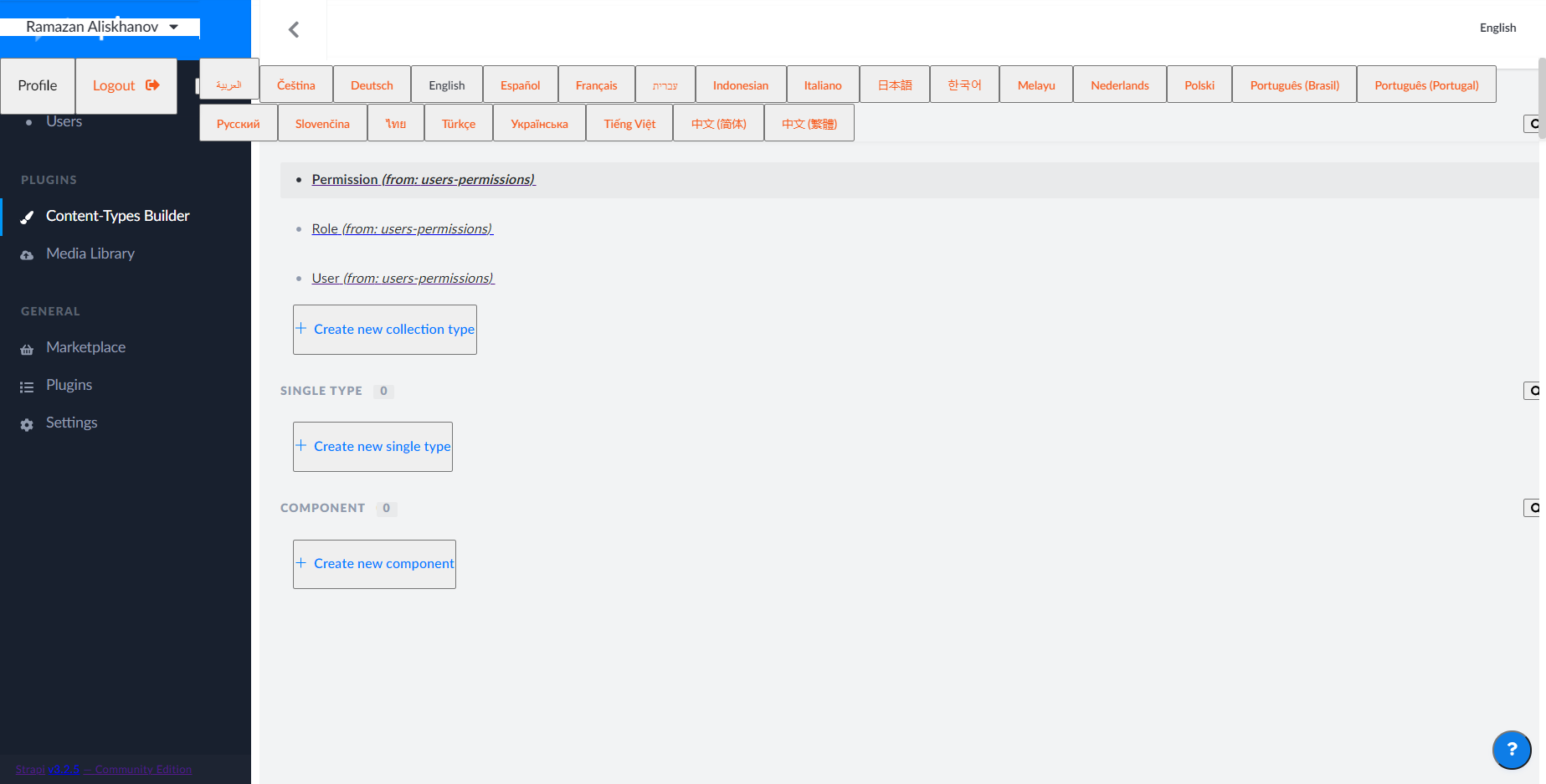Click the Strapi Community Edition version link
The image size is (1546, 784).
(104, 770)
